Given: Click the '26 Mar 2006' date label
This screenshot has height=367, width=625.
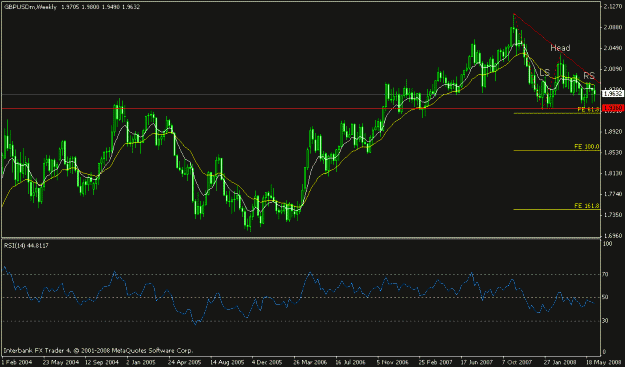Looking at the screenshot, I should tap(310, 362).
